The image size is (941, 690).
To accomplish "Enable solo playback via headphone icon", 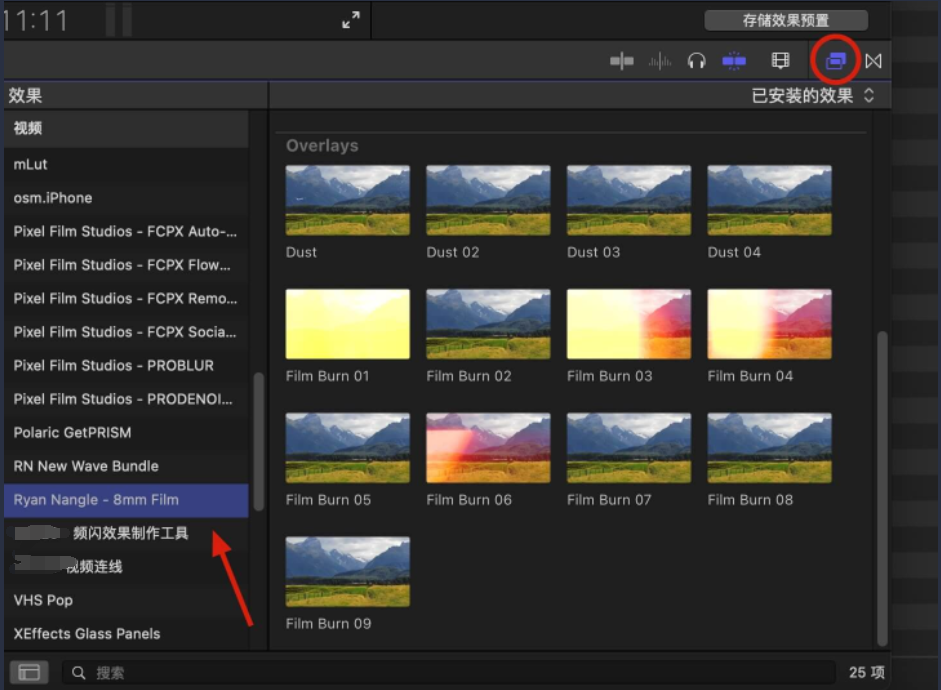I will click(697, 61).
